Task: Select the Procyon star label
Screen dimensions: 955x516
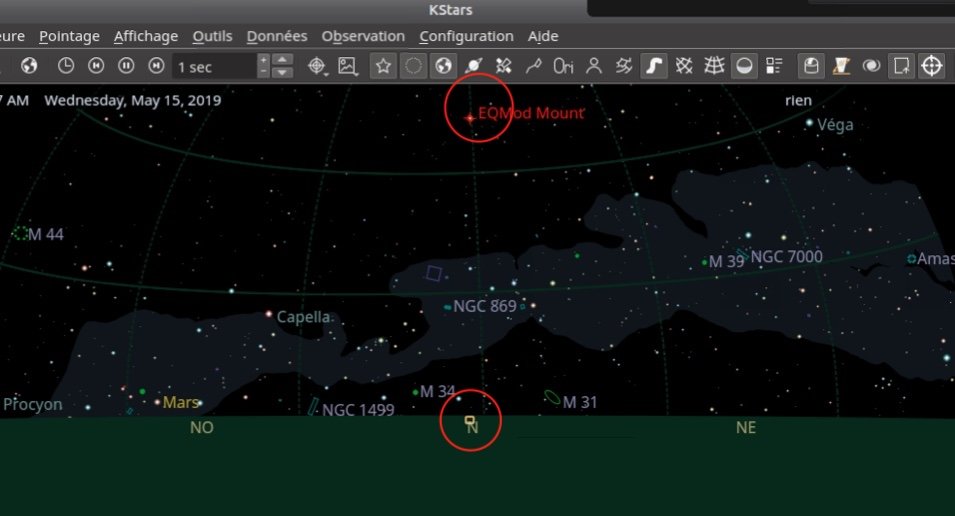Action: (x=32, y=405)
